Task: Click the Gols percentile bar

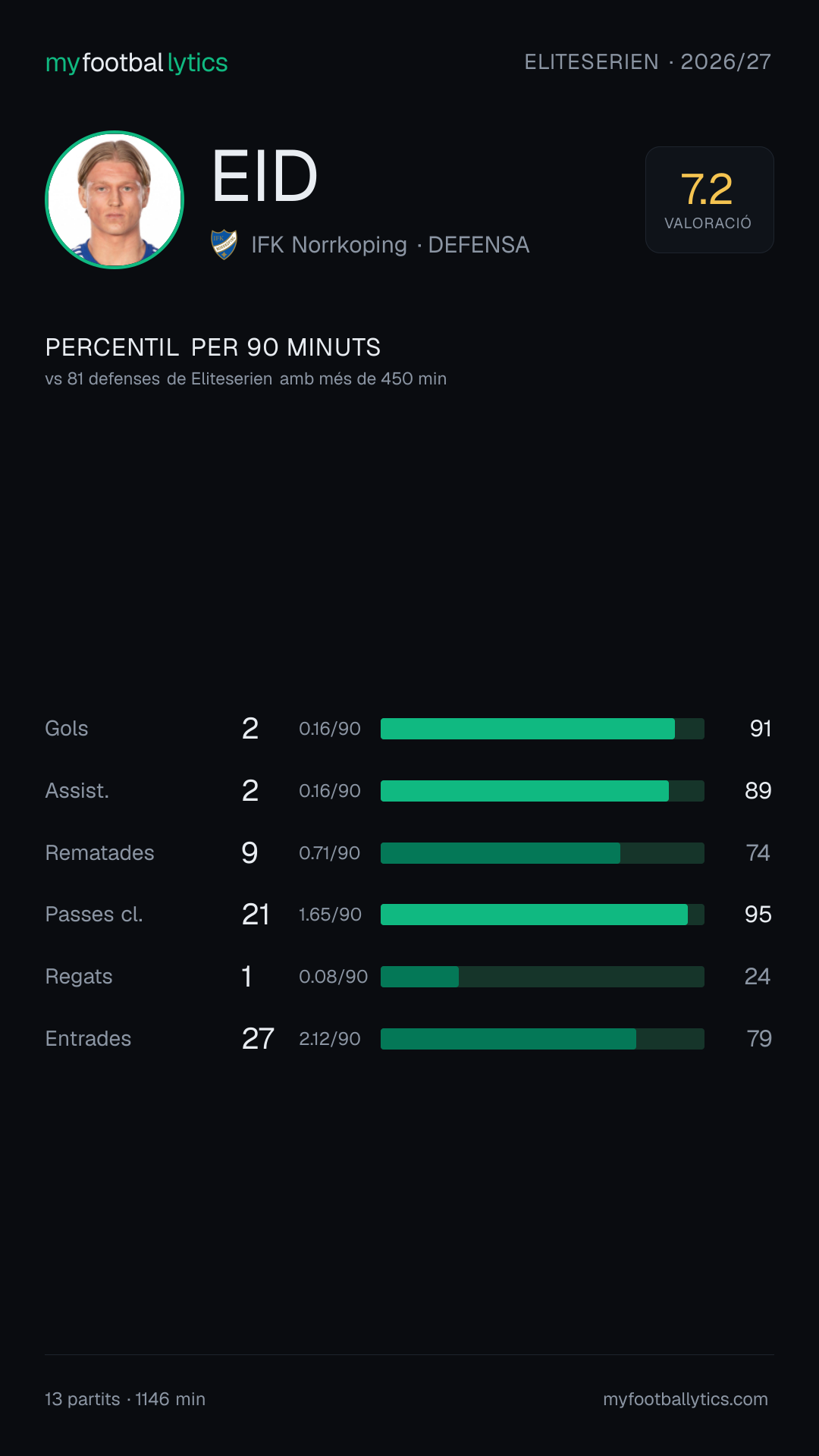Action: tap(542, 729)
